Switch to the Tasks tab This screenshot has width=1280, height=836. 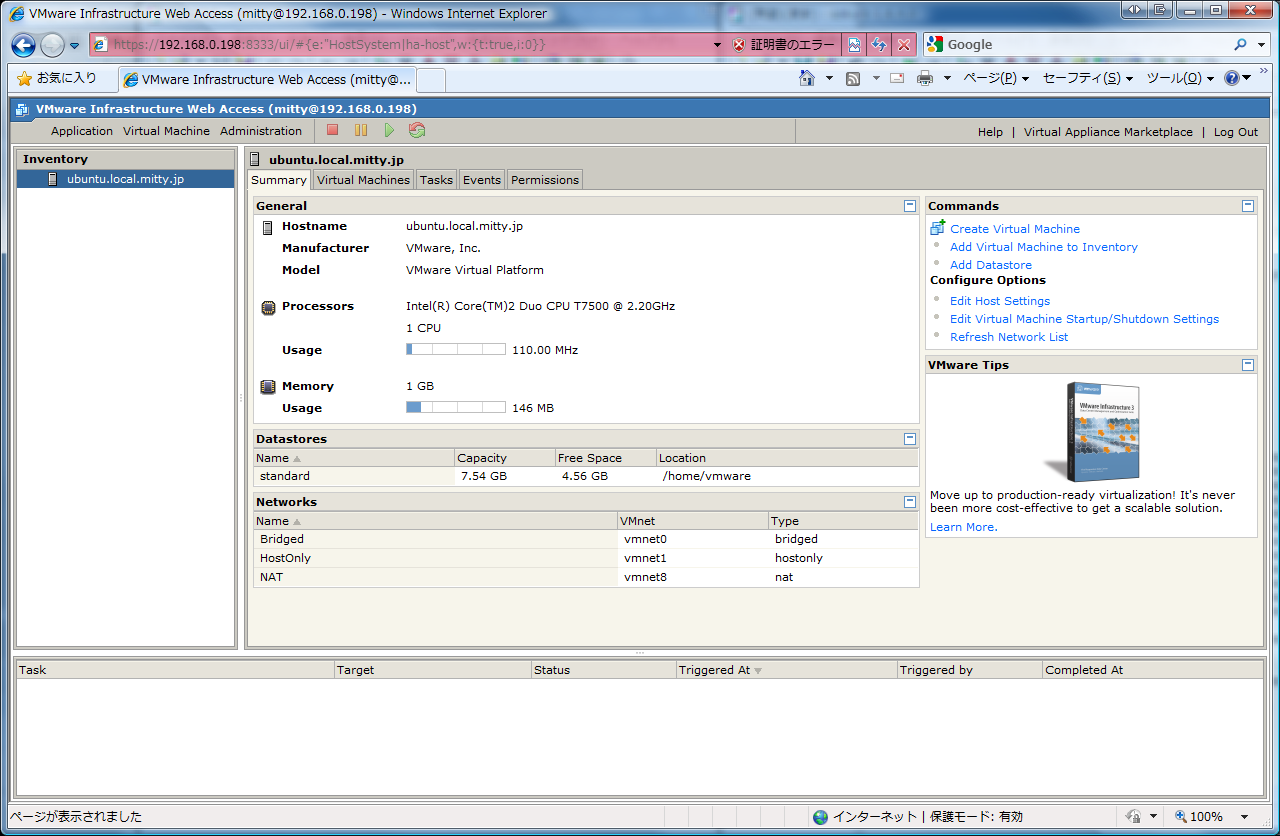point(436,180)
